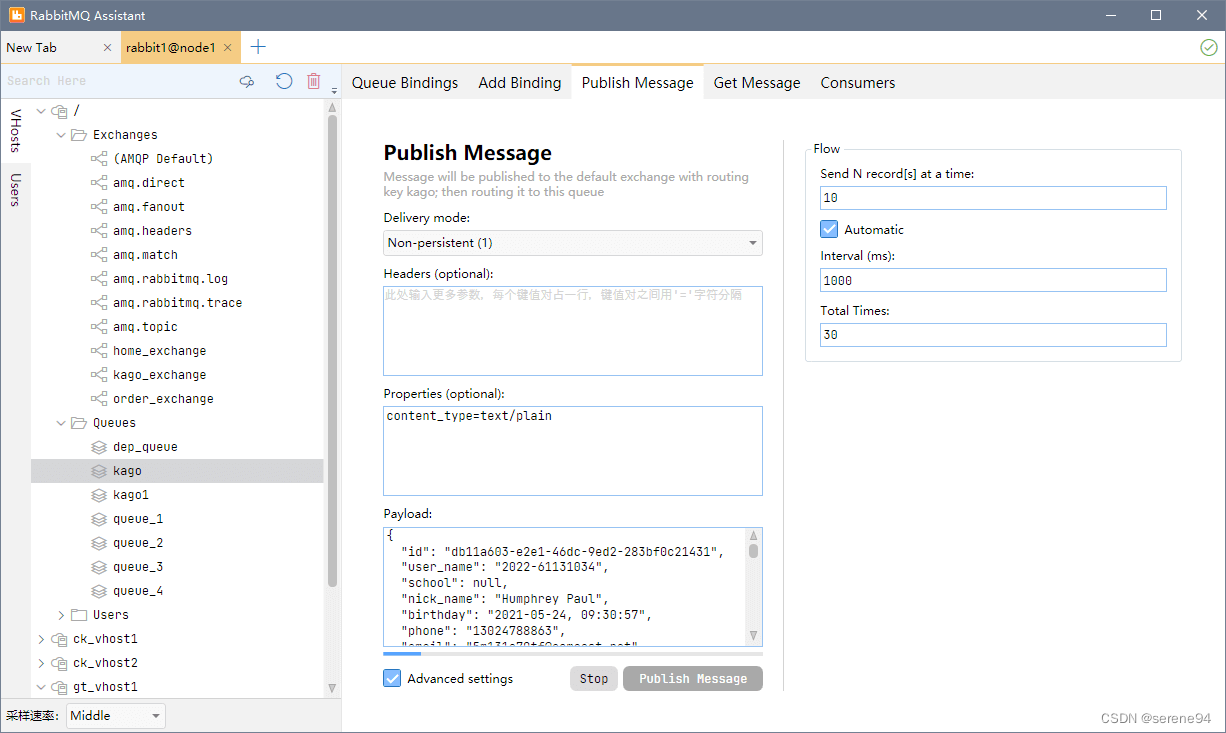This screenshot has width=1226, height=733.
Task: Click the Queues folder icon
Action: coord(79,423)
